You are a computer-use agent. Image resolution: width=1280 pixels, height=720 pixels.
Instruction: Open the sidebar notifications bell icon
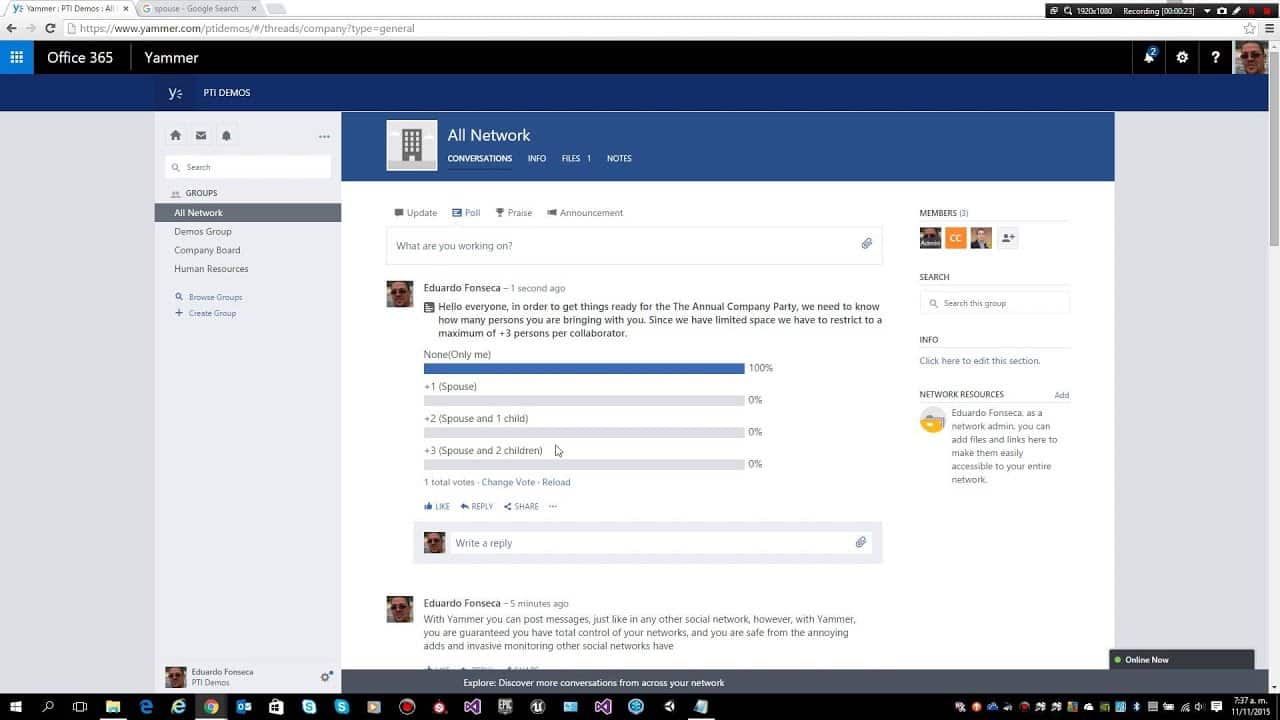click(x=226, y=135)
